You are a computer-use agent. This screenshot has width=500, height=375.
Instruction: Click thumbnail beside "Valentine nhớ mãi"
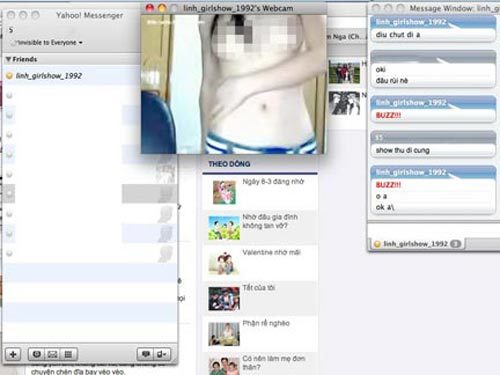224,263
